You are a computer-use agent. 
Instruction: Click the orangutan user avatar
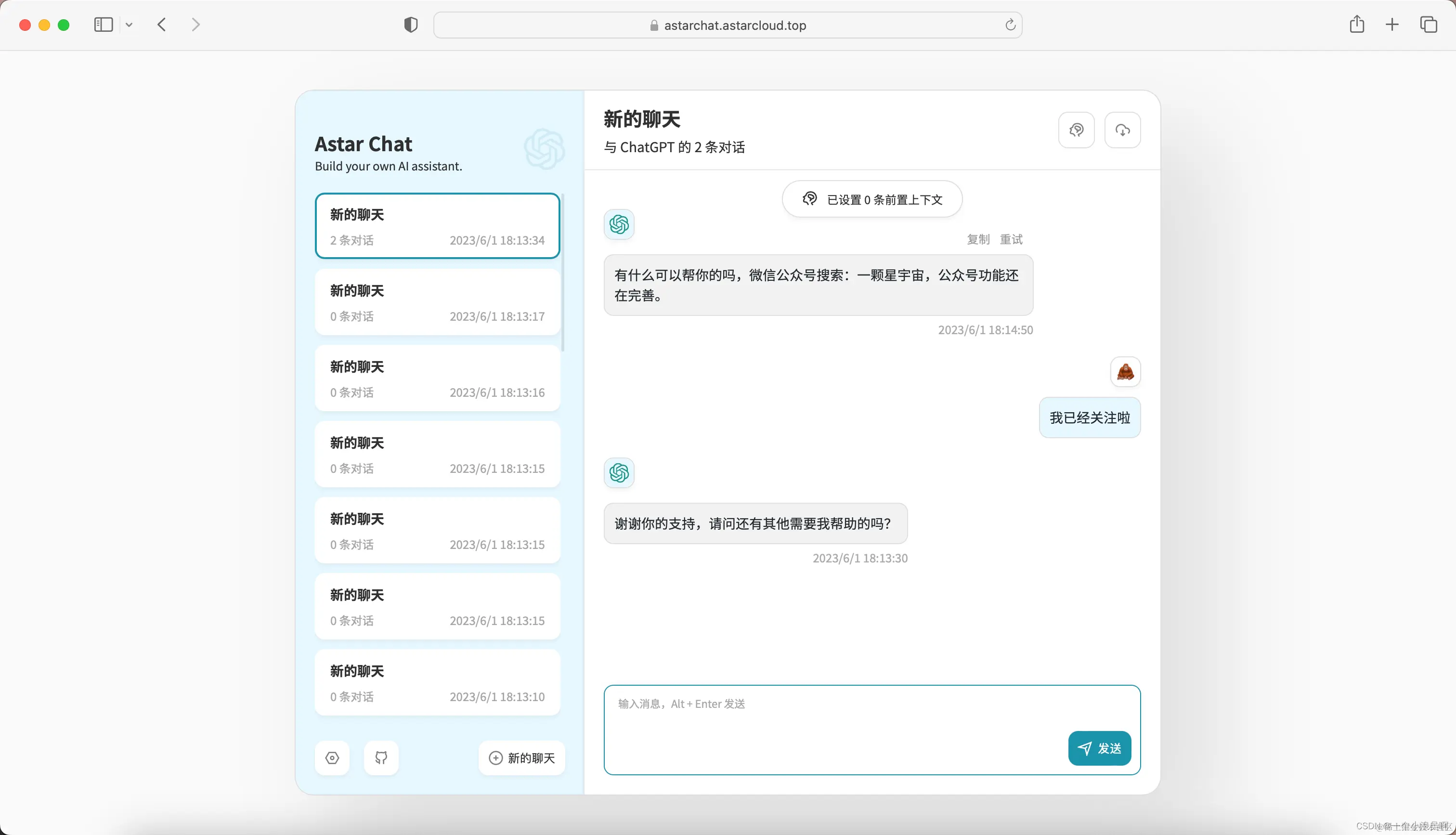[x=1125, y=372]
